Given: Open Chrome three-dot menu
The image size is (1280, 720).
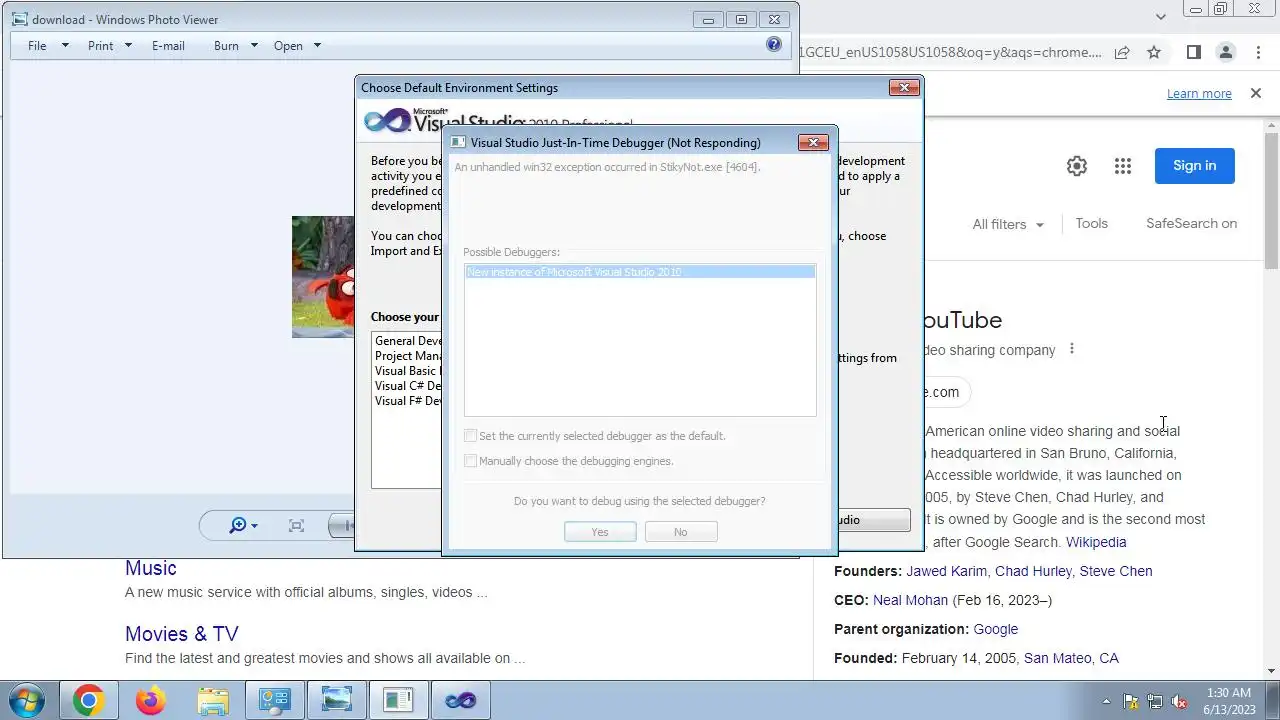Looking at the screenshot, I should tap(1257, 52).
